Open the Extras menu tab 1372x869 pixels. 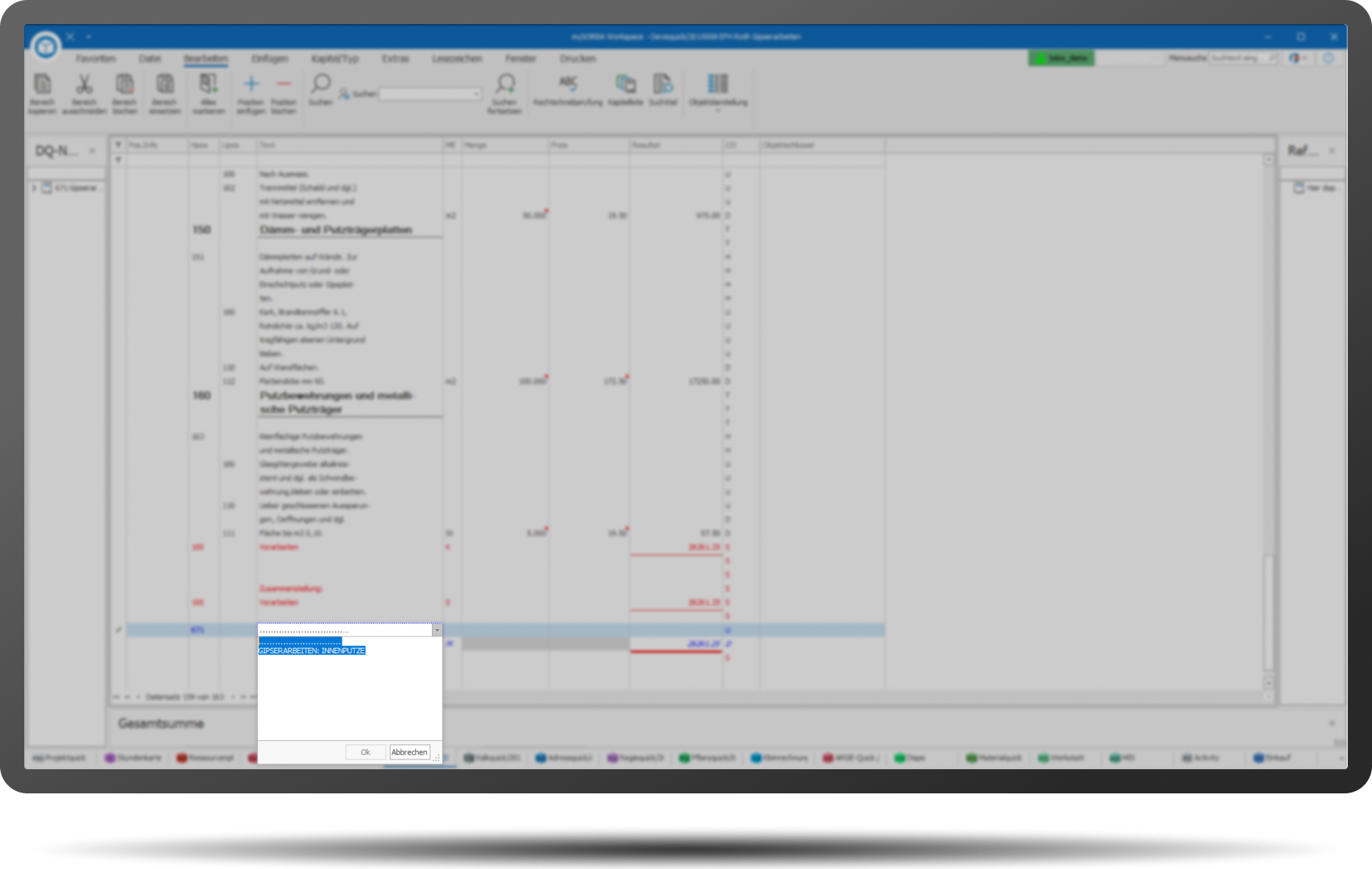point(395,59)
